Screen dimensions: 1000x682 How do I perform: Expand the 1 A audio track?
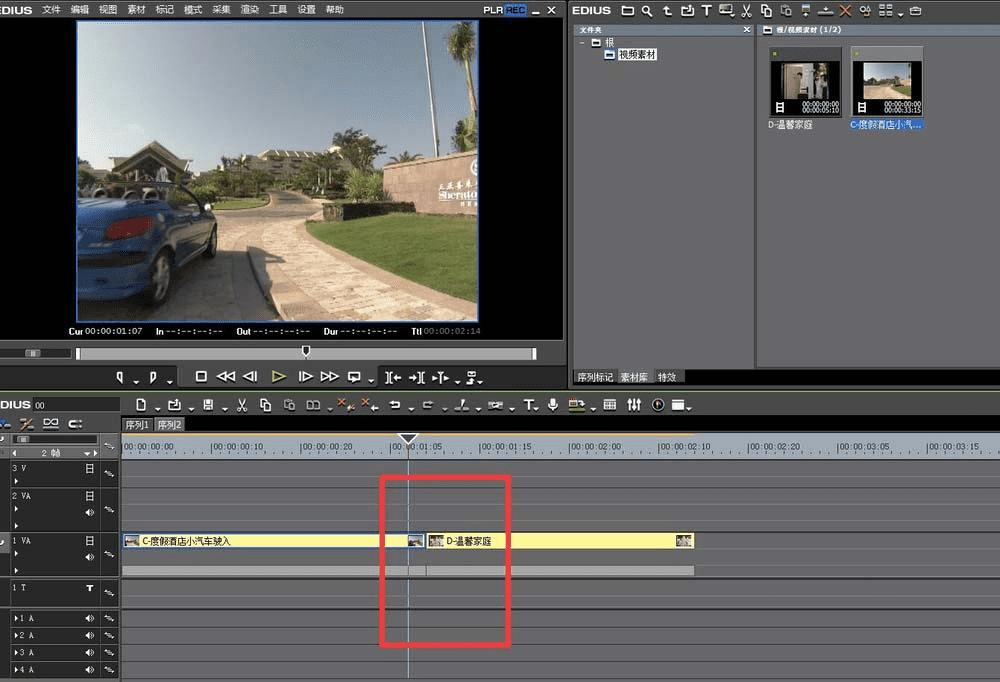click(15, 618)
